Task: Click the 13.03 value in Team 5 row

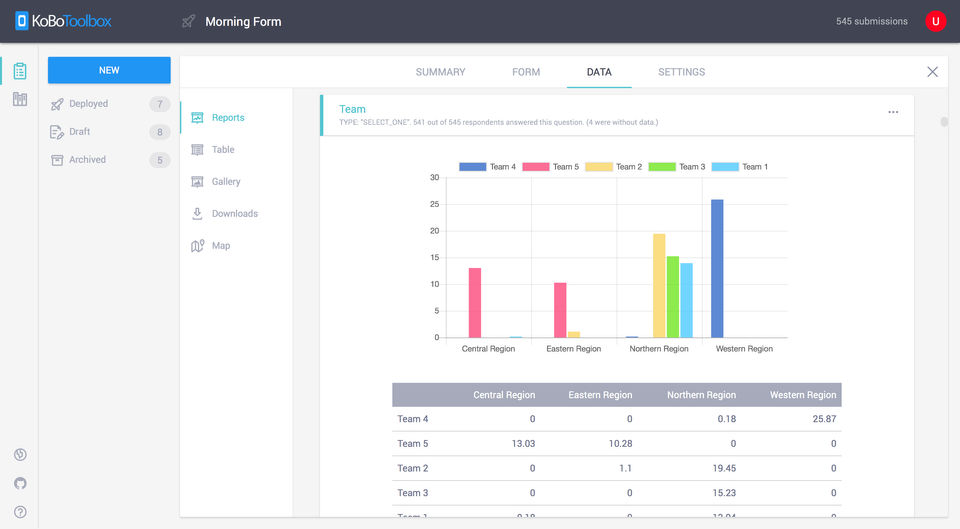Action: coord(523,443)
